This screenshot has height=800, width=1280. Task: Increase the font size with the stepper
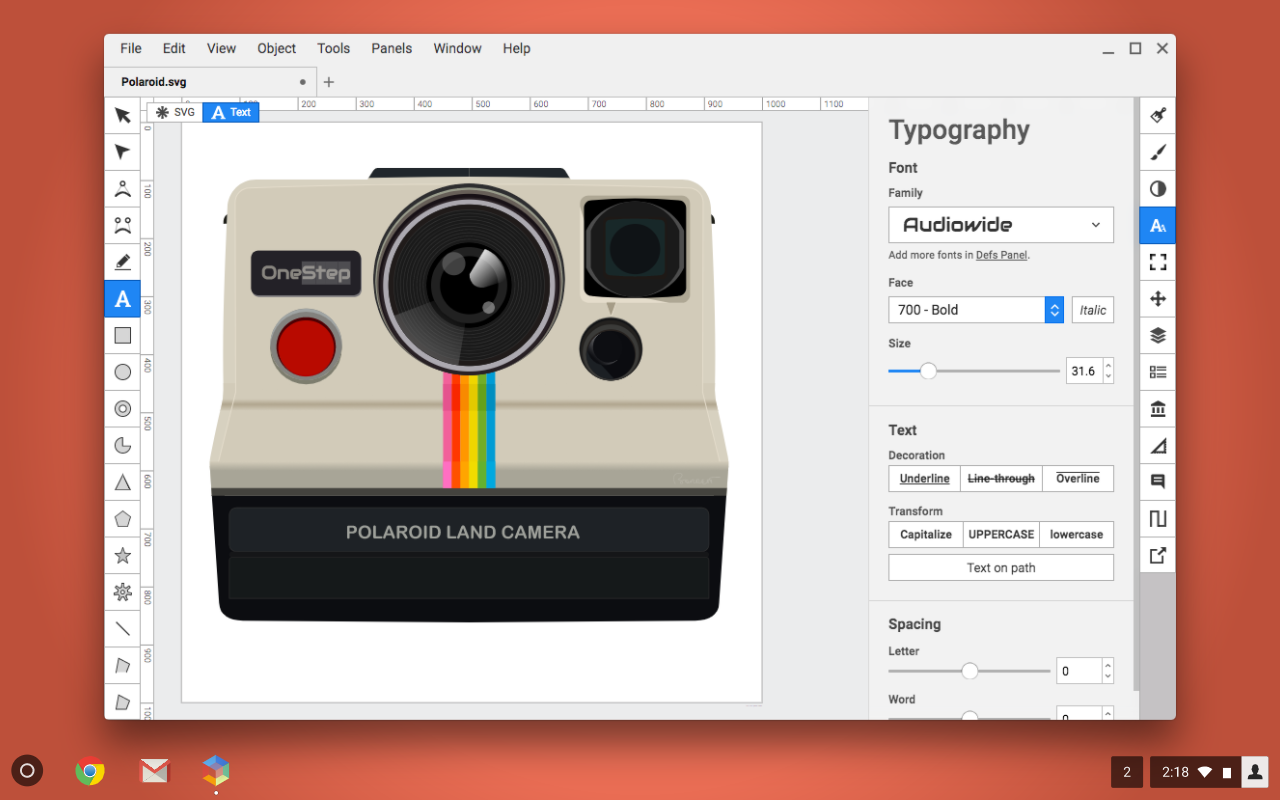tap(1108, 365)
